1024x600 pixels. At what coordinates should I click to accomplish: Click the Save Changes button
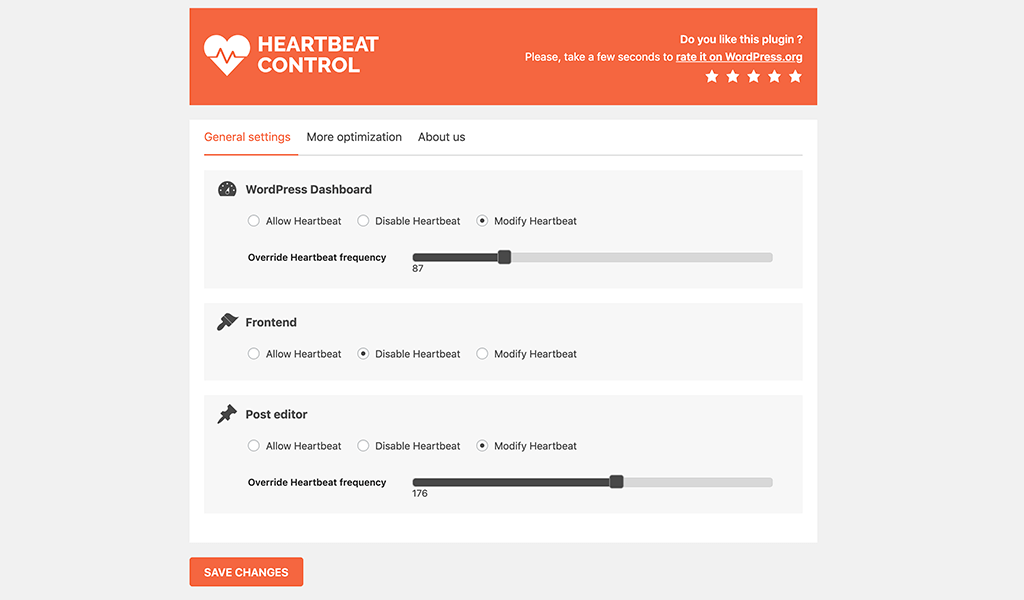(x=246, y=572)
